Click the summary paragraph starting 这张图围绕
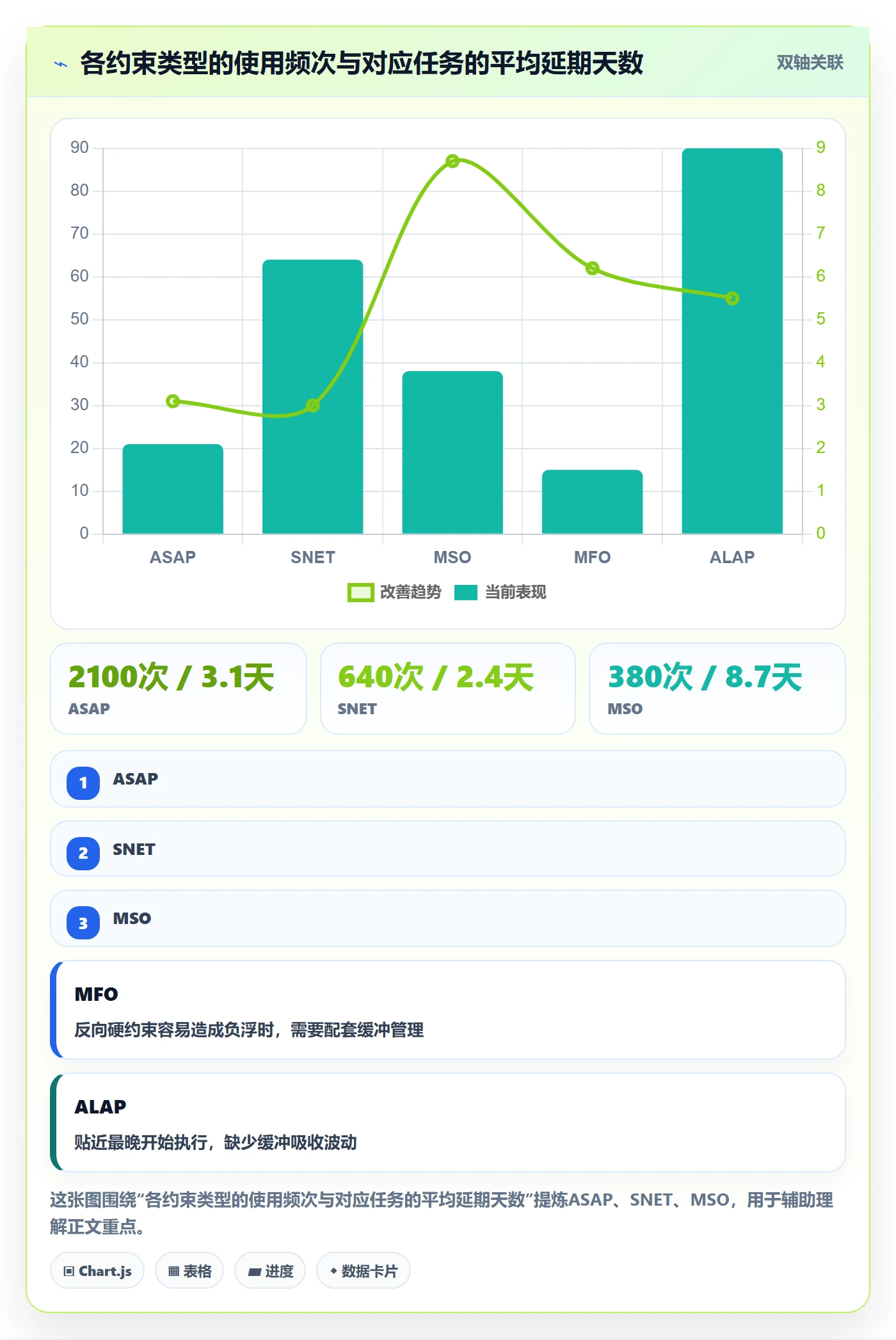896x1340 pixels. pos(442,1213)
